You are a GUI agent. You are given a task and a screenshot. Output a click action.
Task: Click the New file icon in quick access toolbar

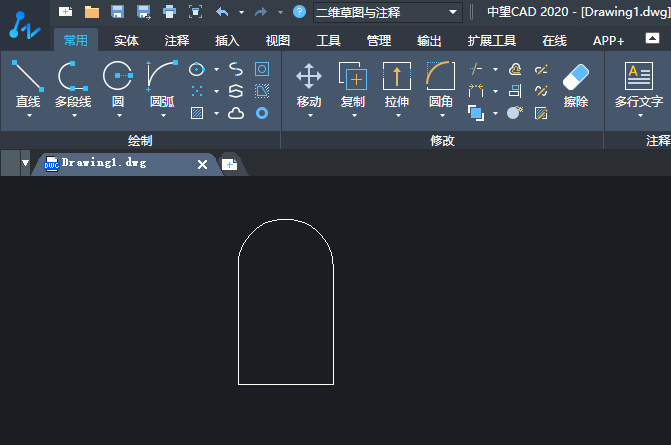pos(65,12)
